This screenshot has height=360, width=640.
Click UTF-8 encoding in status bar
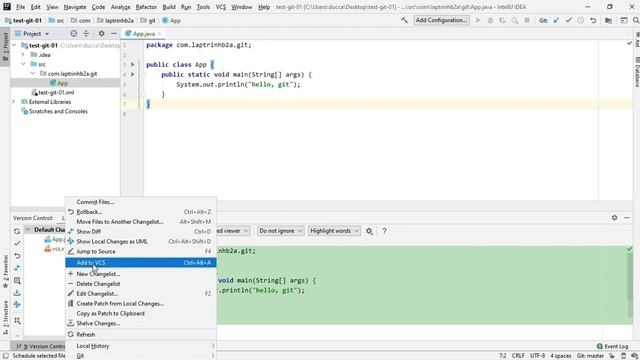538,356
